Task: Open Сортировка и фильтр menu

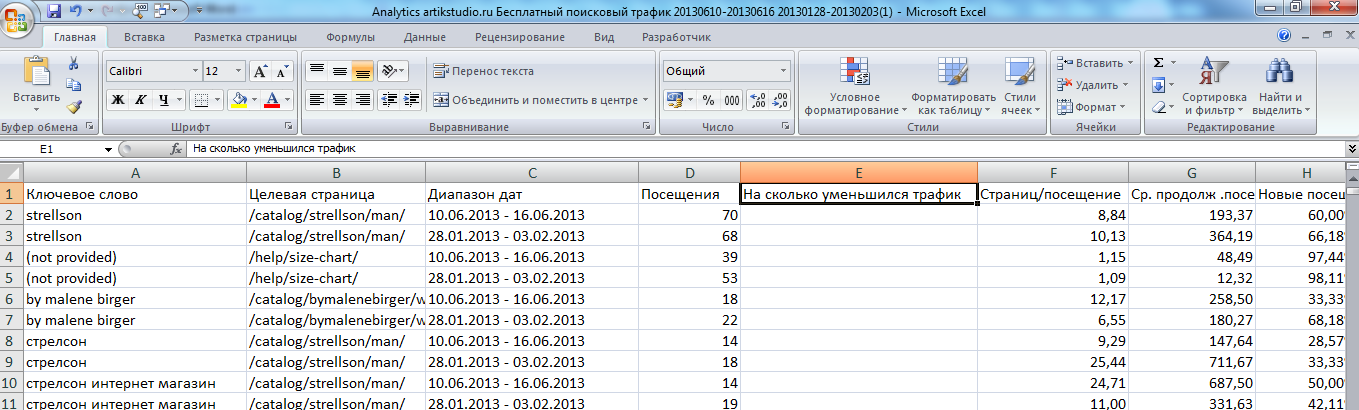Action: [x=1213, y=85]
